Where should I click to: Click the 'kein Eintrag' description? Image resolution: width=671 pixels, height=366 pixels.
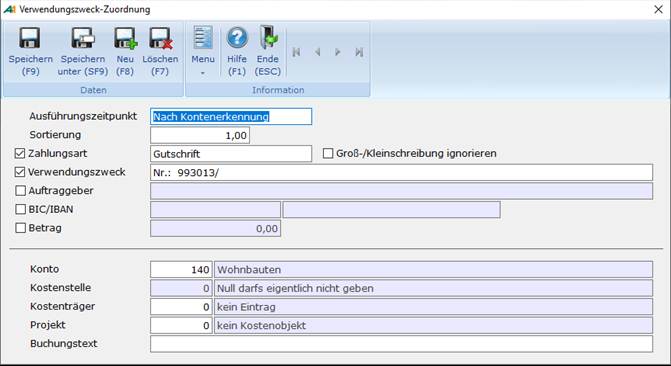point(433,307)
